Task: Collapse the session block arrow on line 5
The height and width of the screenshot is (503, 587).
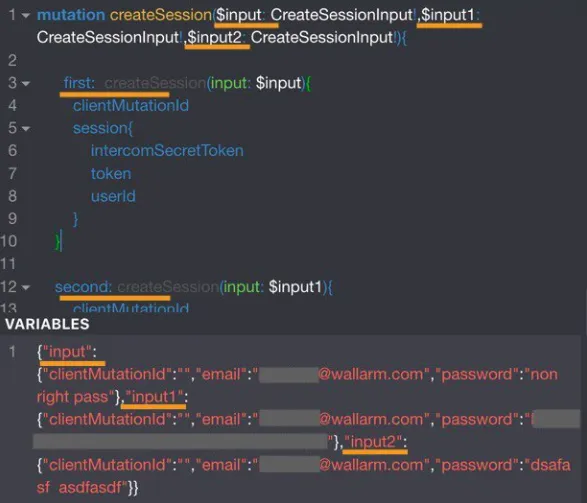Action: click(26, 129)
